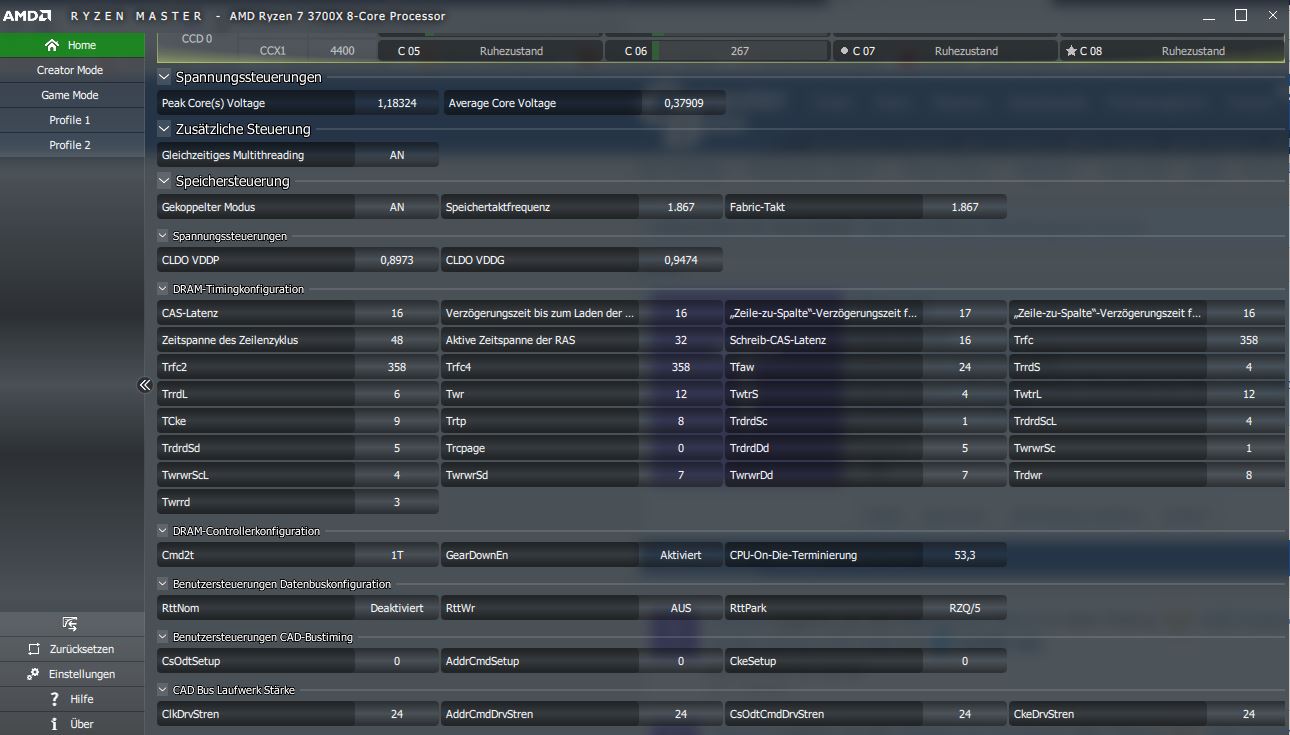Click the Tfaw value 24

(965, 367)
